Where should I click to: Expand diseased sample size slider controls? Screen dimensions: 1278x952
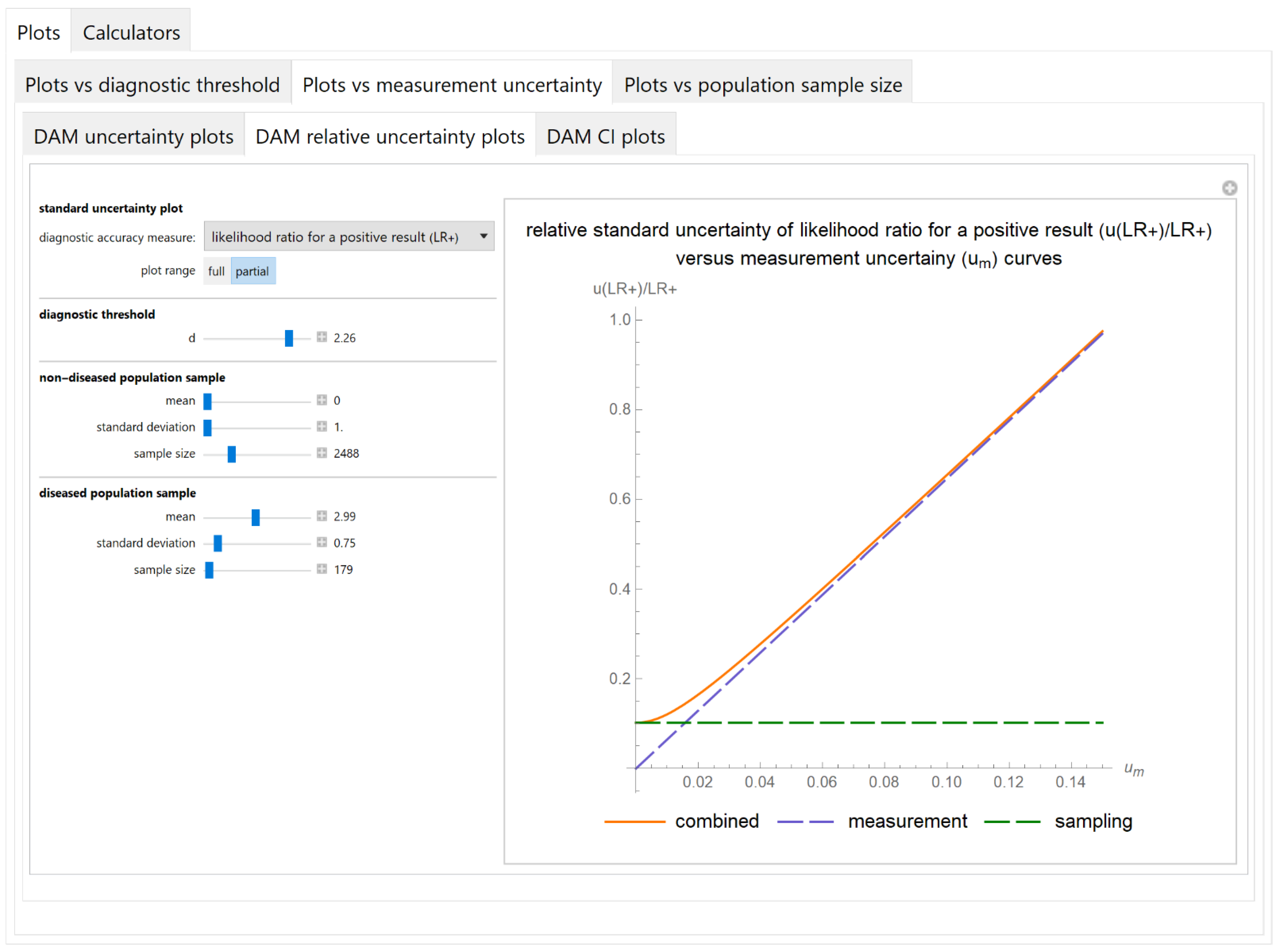(322, 569)
